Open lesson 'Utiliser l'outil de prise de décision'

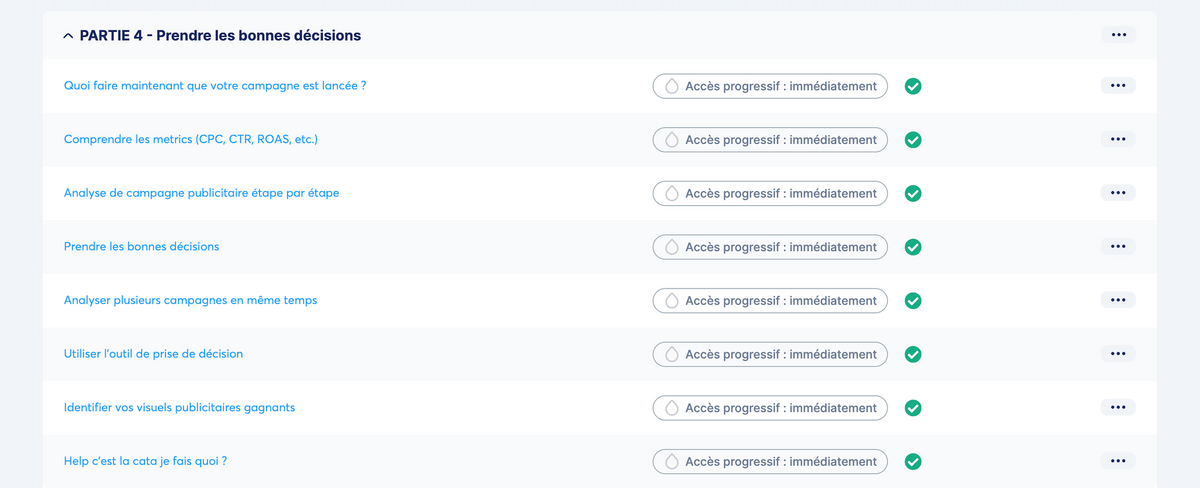[153, 354]
